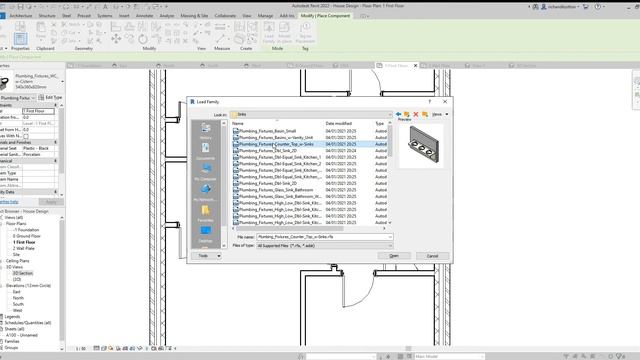Click the Properties palette icon in ribbon
The image size is (640, 360).
pyautogui.click(x=20, y=39)
